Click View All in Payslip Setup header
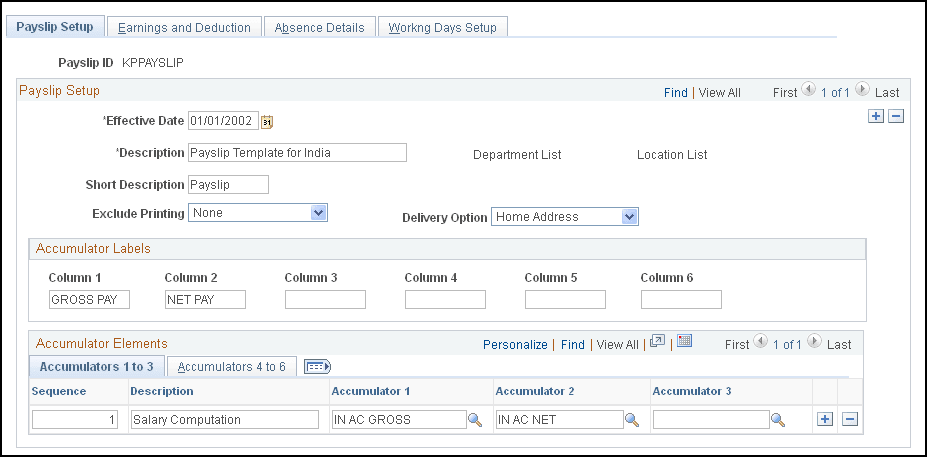This screenshot has height=457, width=927. (x=719, y=93)
